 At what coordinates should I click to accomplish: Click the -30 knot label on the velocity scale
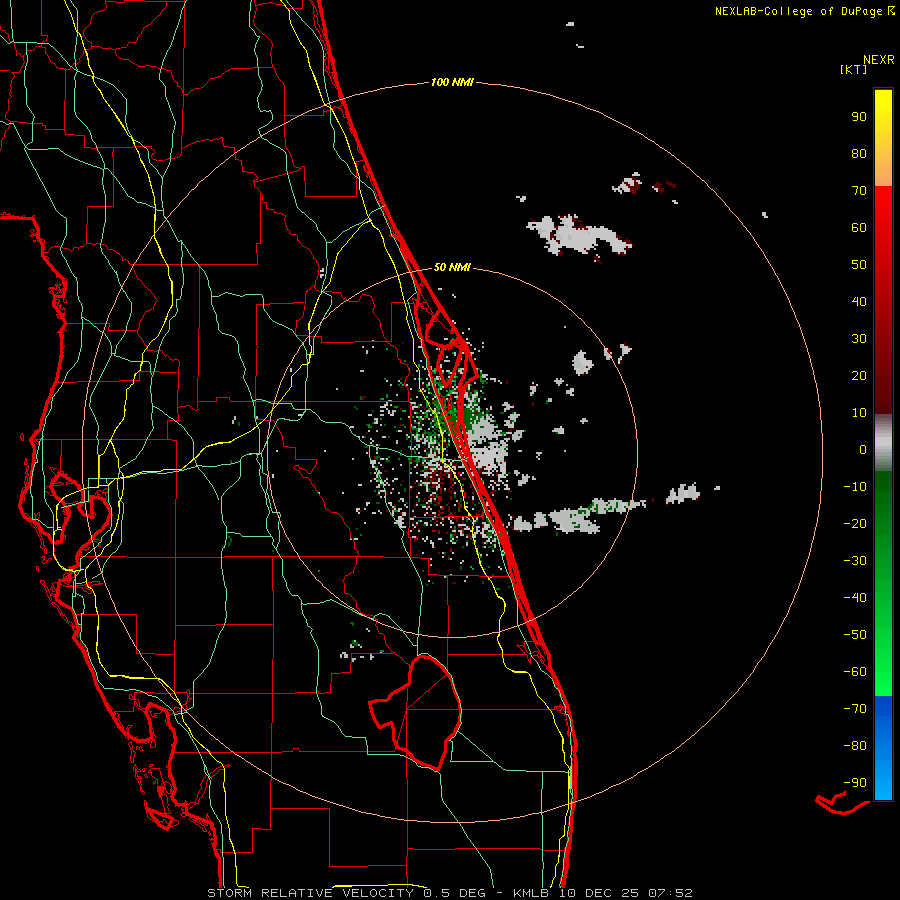tap(855, 561)
